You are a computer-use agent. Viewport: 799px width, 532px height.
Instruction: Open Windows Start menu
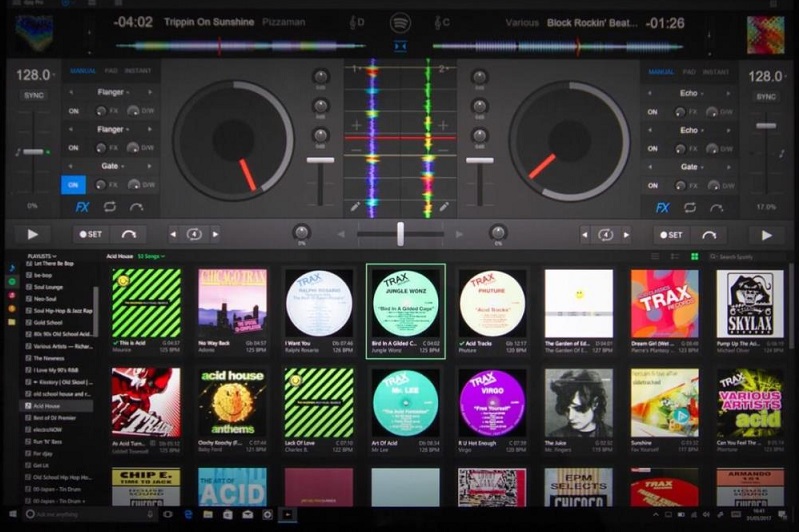[13, 515]
